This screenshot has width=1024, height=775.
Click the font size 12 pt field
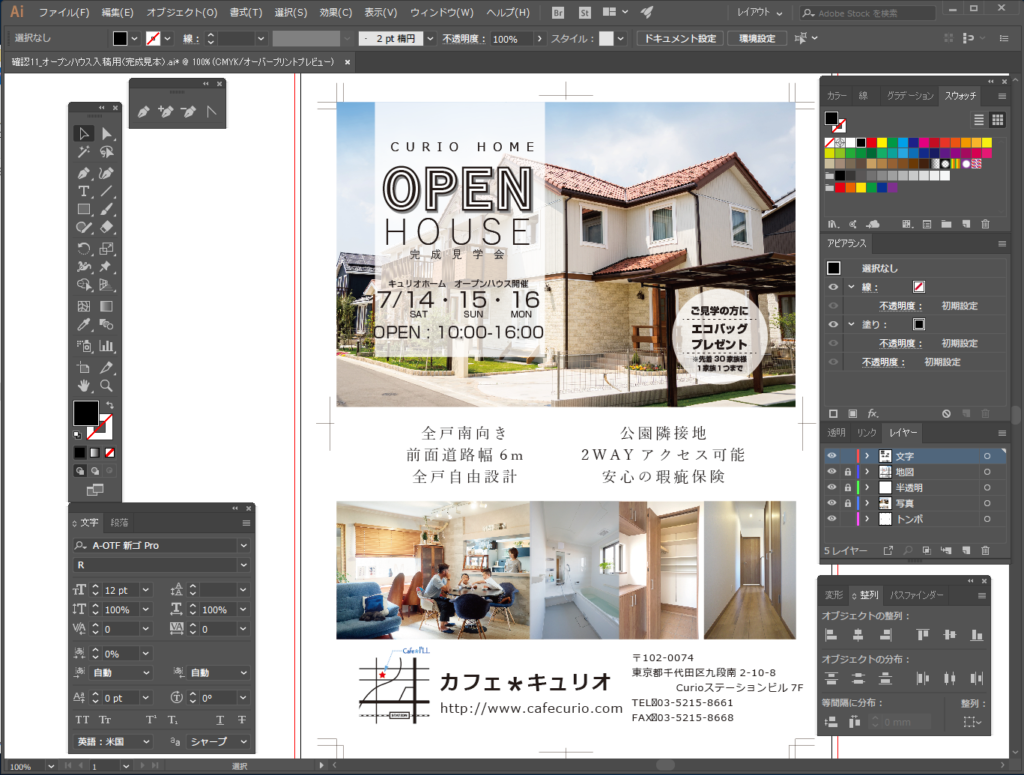coord(117,590)
